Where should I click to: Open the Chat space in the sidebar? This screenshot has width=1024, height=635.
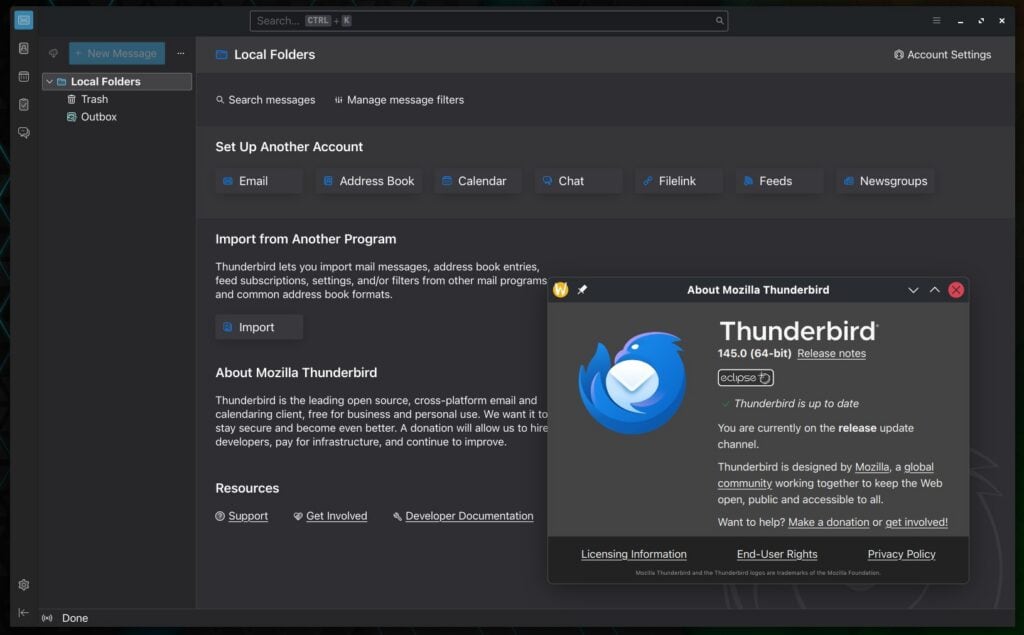[x=23, y=132]
